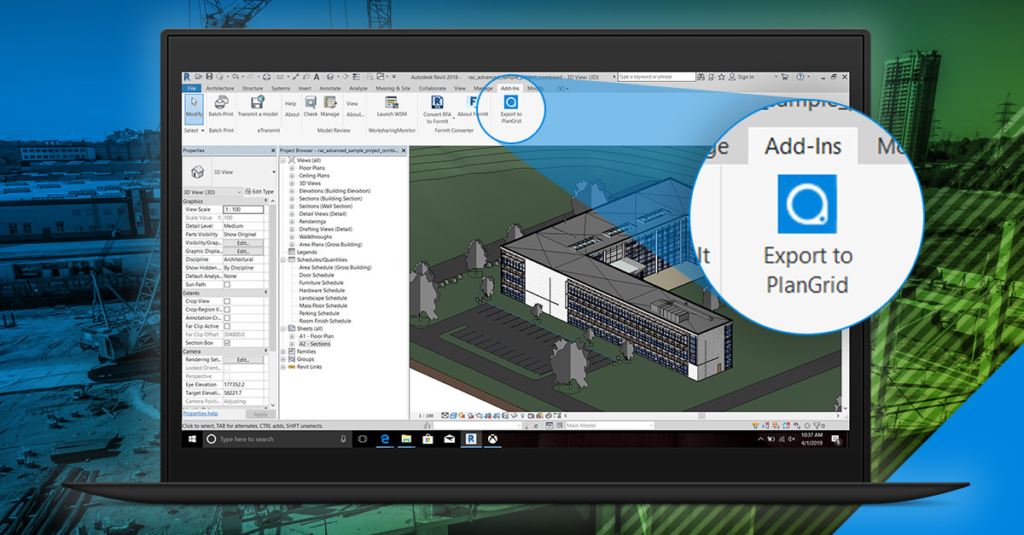Click the Export to PlanGrid icon
This screenshot has height=535, width=1024.
[510, 103]
